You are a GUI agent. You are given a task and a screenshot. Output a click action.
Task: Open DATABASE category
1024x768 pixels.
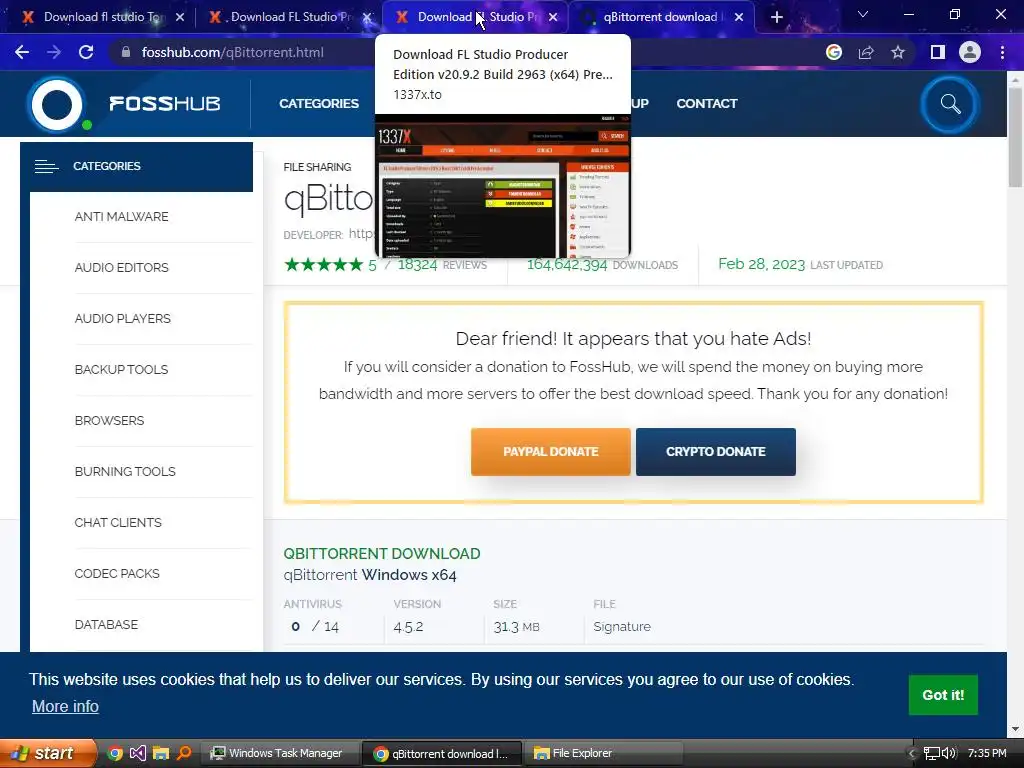pyautogui.click(x=106, y=624)
